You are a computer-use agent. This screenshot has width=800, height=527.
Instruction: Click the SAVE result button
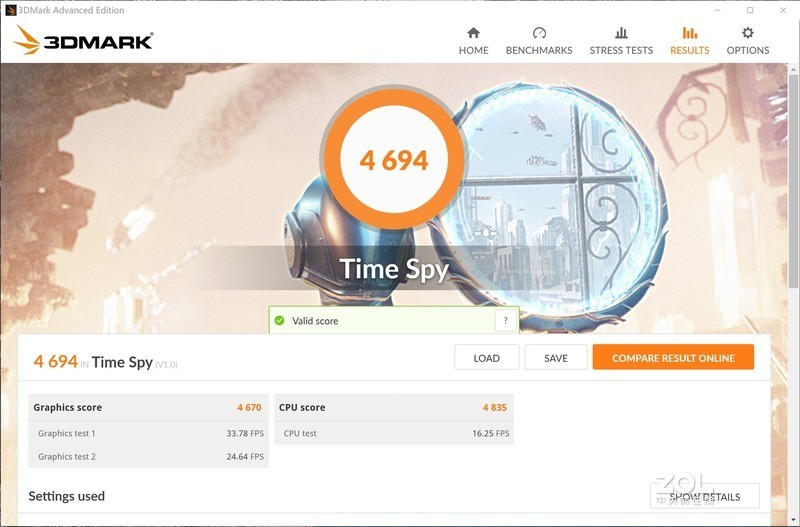556,357
